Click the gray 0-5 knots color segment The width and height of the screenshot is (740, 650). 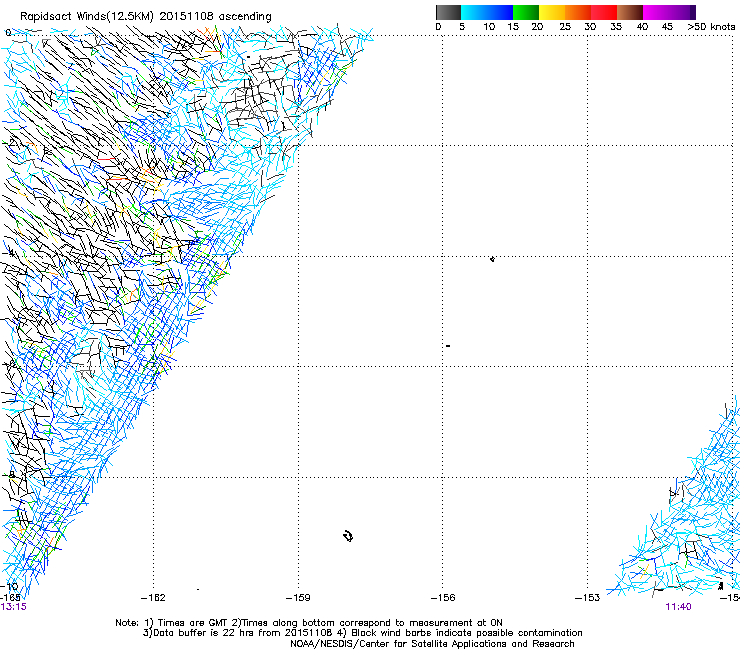click(x=448, y=12)
